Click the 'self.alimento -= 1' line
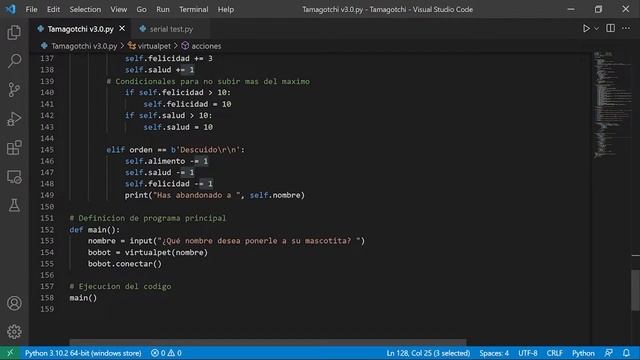Viewport: 640px width, 360px height. click(166, 161)
